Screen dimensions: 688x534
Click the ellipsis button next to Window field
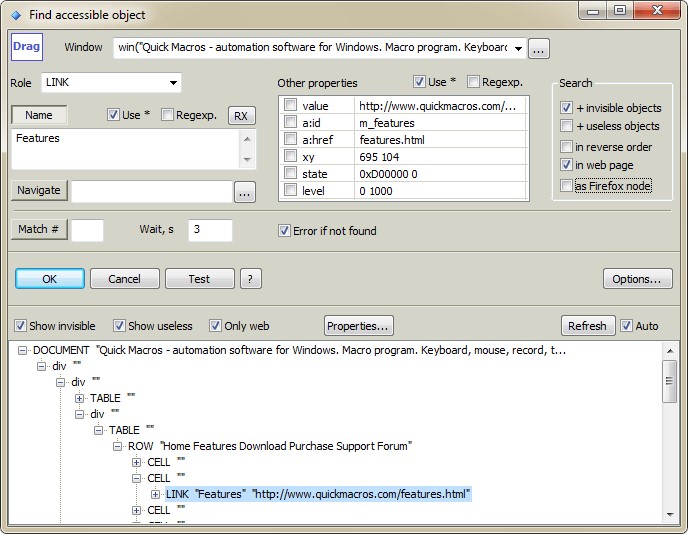(x=539, y=48)
